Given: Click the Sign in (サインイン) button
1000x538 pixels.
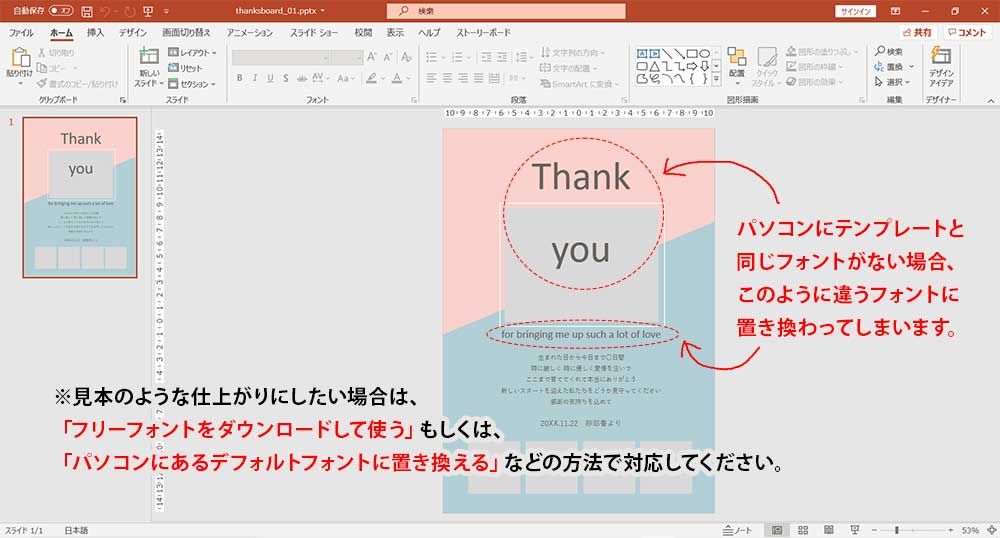Looking at the screenshot, I should (x=854, y=11).
